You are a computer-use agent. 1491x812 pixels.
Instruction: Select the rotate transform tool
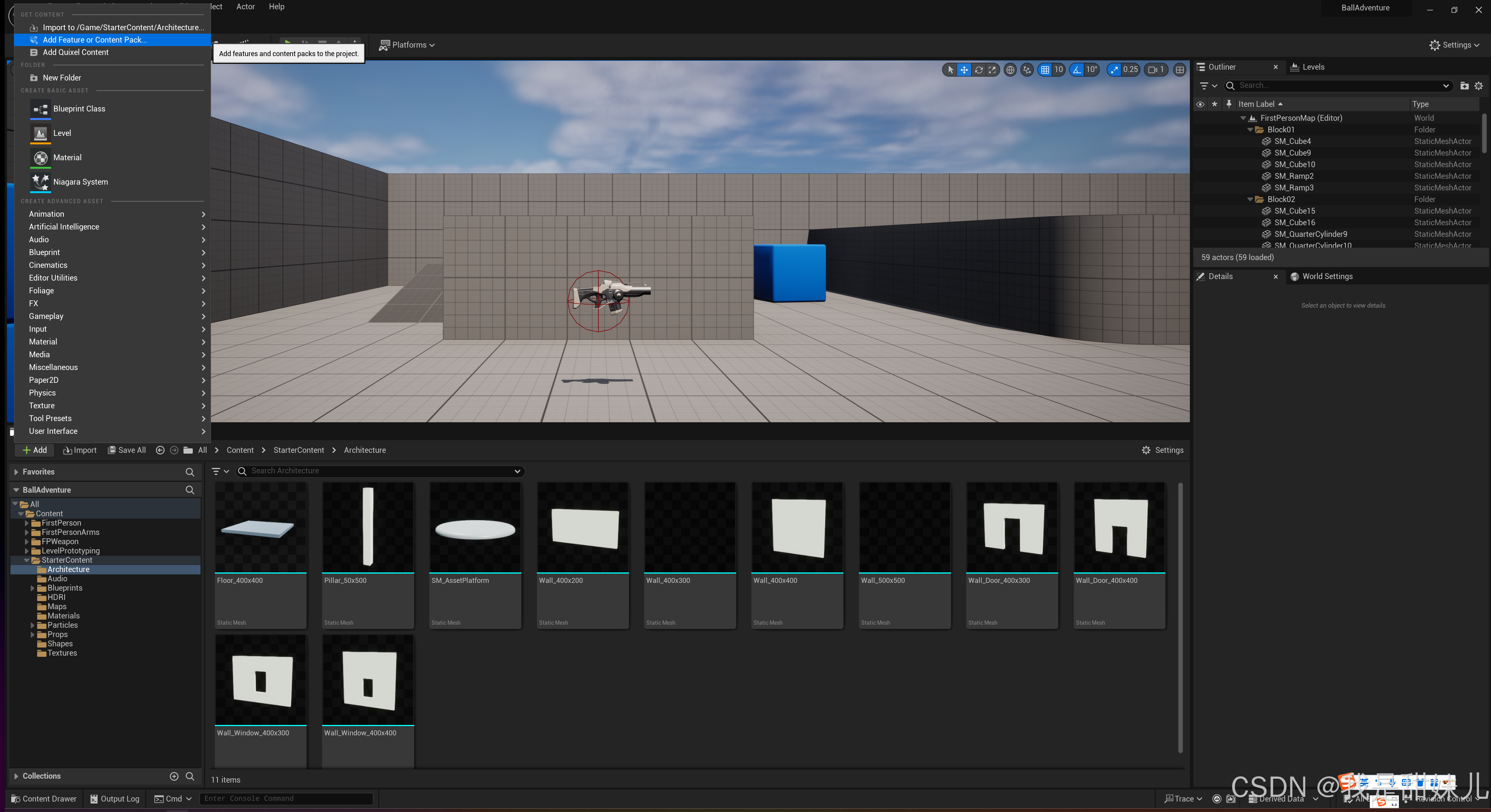pyautogui.click(x=978, y=70)
